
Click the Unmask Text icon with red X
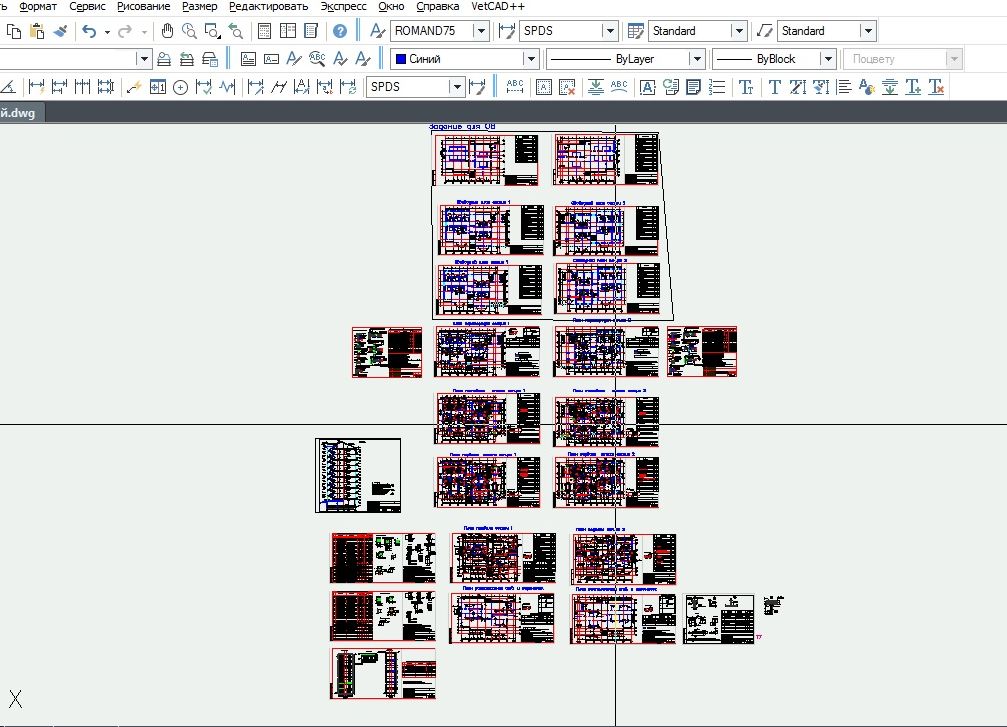tap(566, 87)
